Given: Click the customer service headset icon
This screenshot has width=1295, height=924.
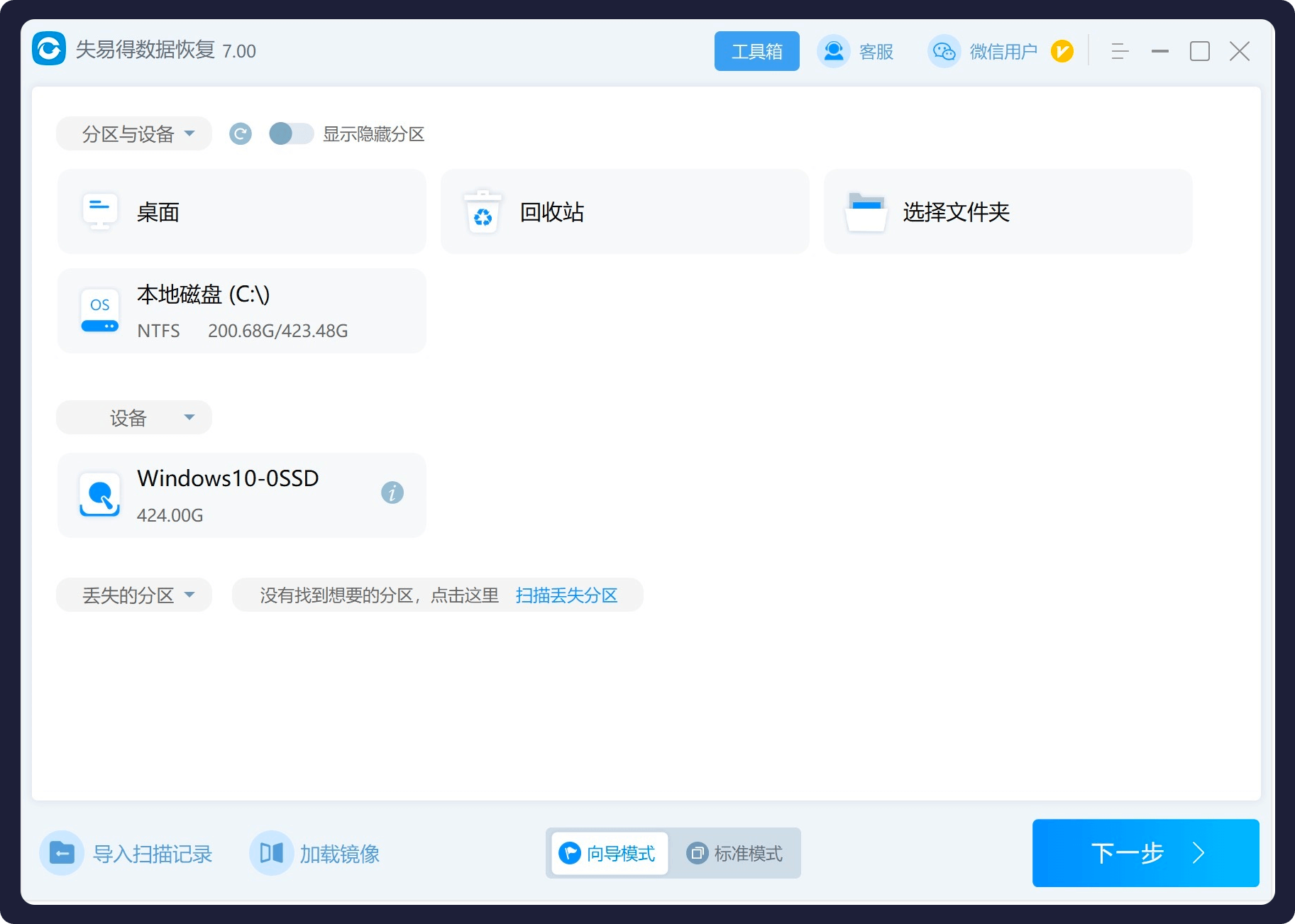Looking at the screenshot, I should pyautogui.click(x=834, y=51).
